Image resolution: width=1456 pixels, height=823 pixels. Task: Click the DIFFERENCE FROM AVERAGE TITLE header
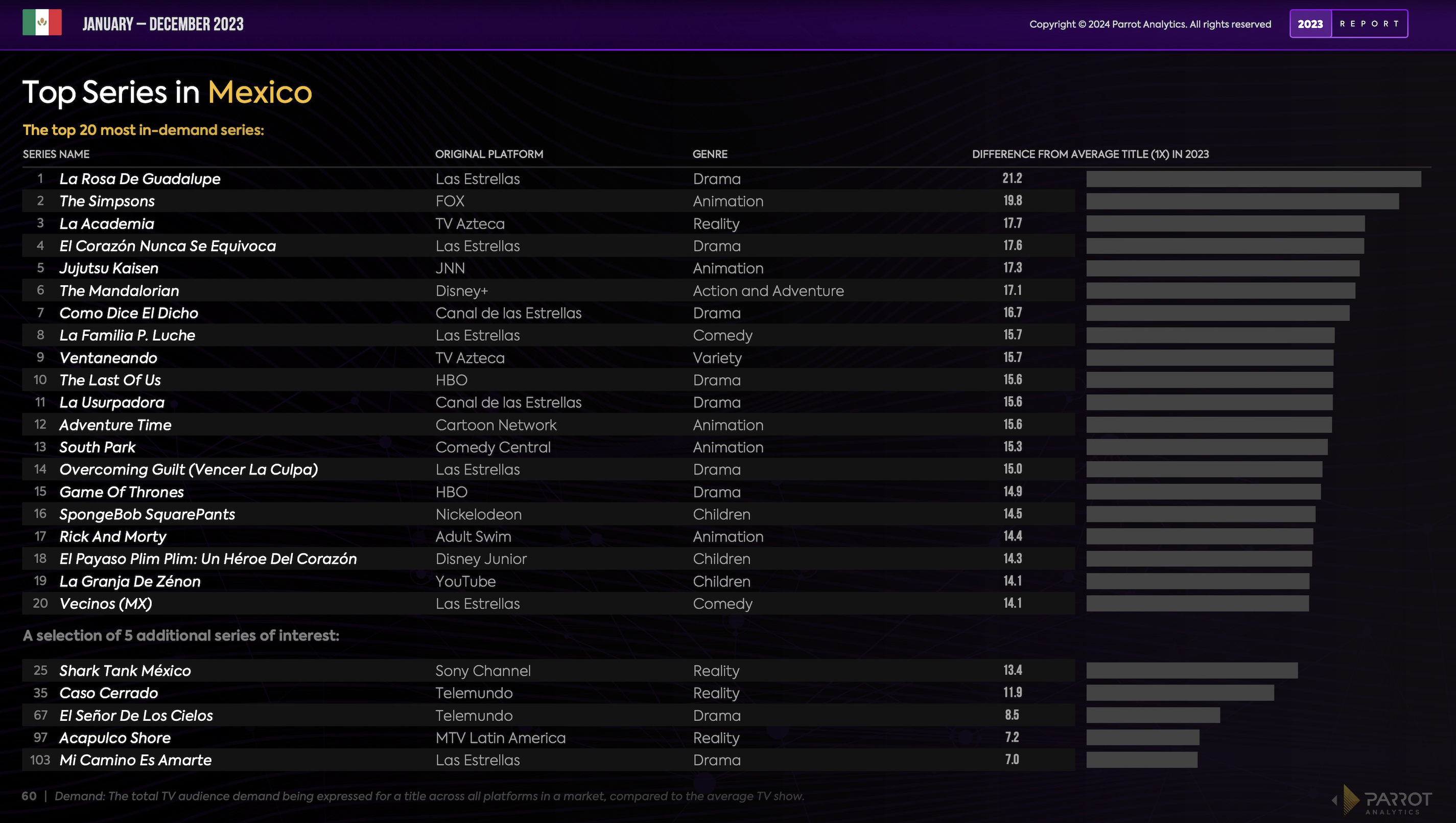pos(1090,154)
